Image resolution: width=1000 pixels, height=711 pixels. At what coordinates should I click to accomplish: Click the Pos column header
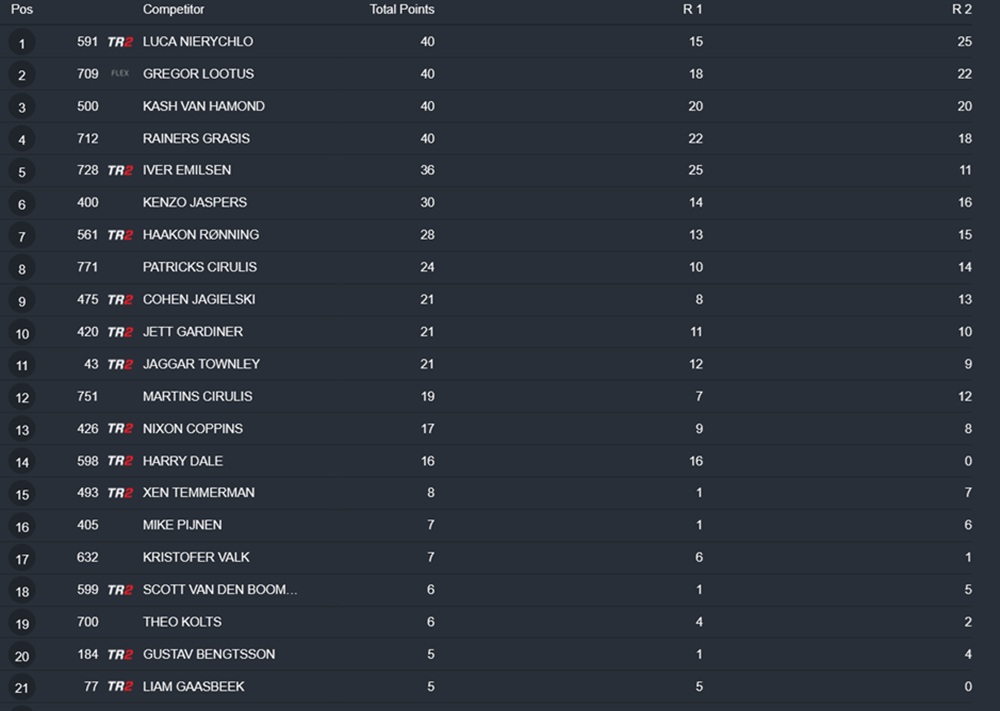click(x=22, y=10)
